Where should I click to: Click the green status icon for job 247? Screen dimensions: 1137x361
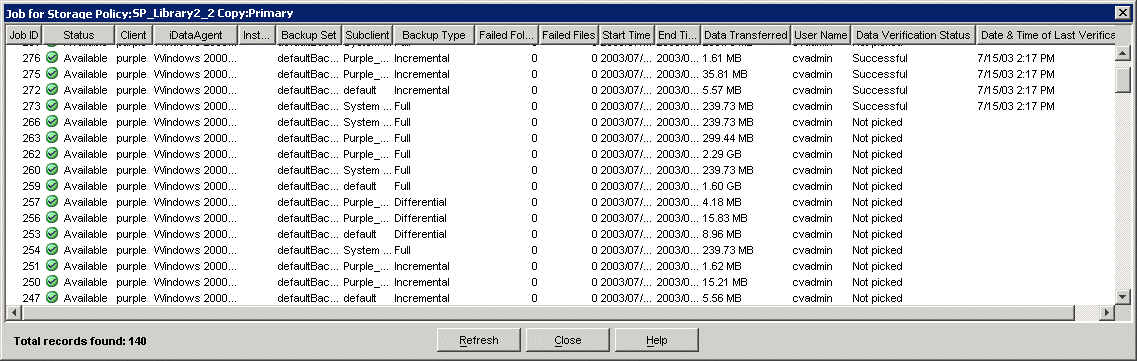pos(51,297)
